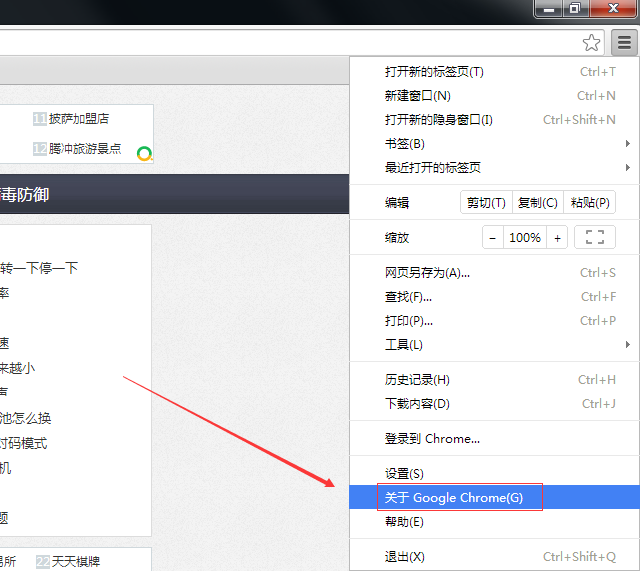Click the bookmark star icon
Screen dimensions: 640x571
click(591, 42)
